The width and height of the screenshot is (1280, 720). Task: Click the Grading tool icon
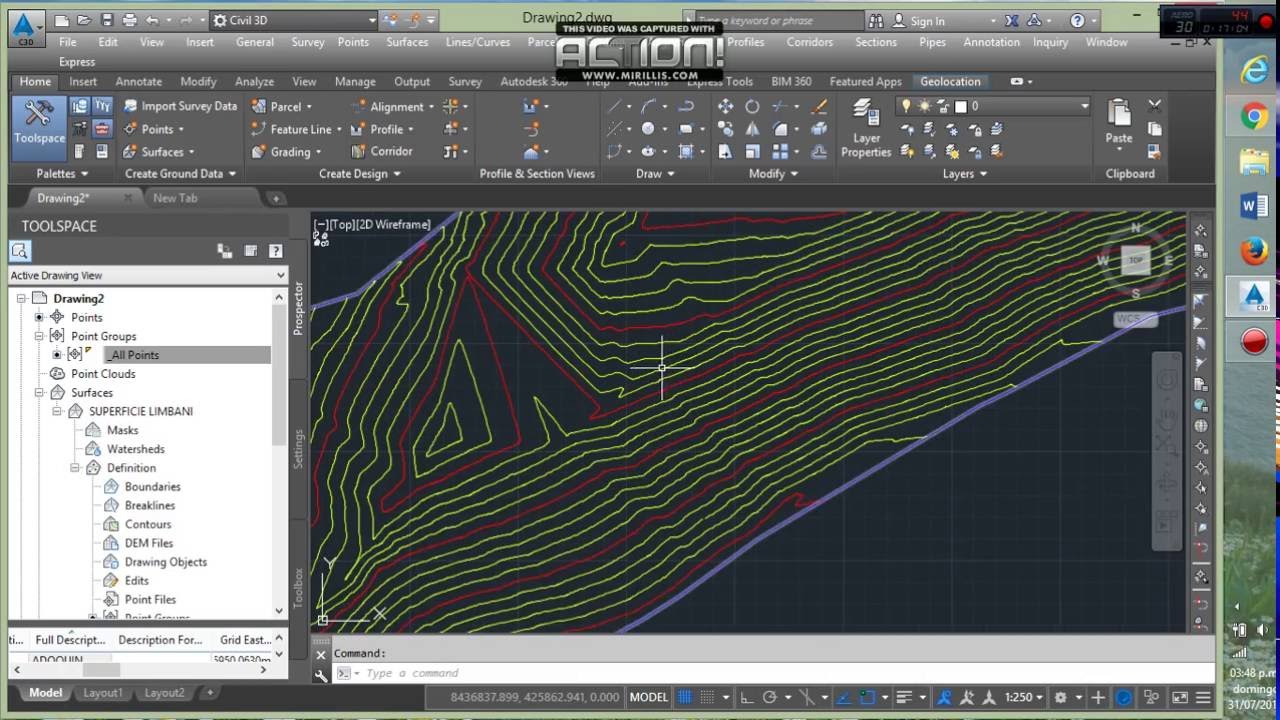tap(259, 152)
